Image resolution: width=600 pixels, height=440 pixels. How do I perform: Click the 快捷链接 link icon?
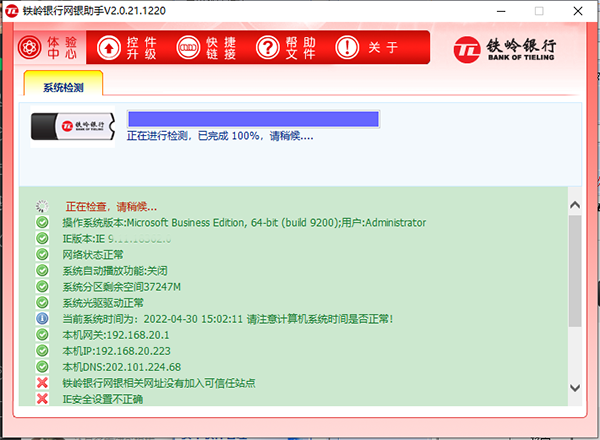188,47
